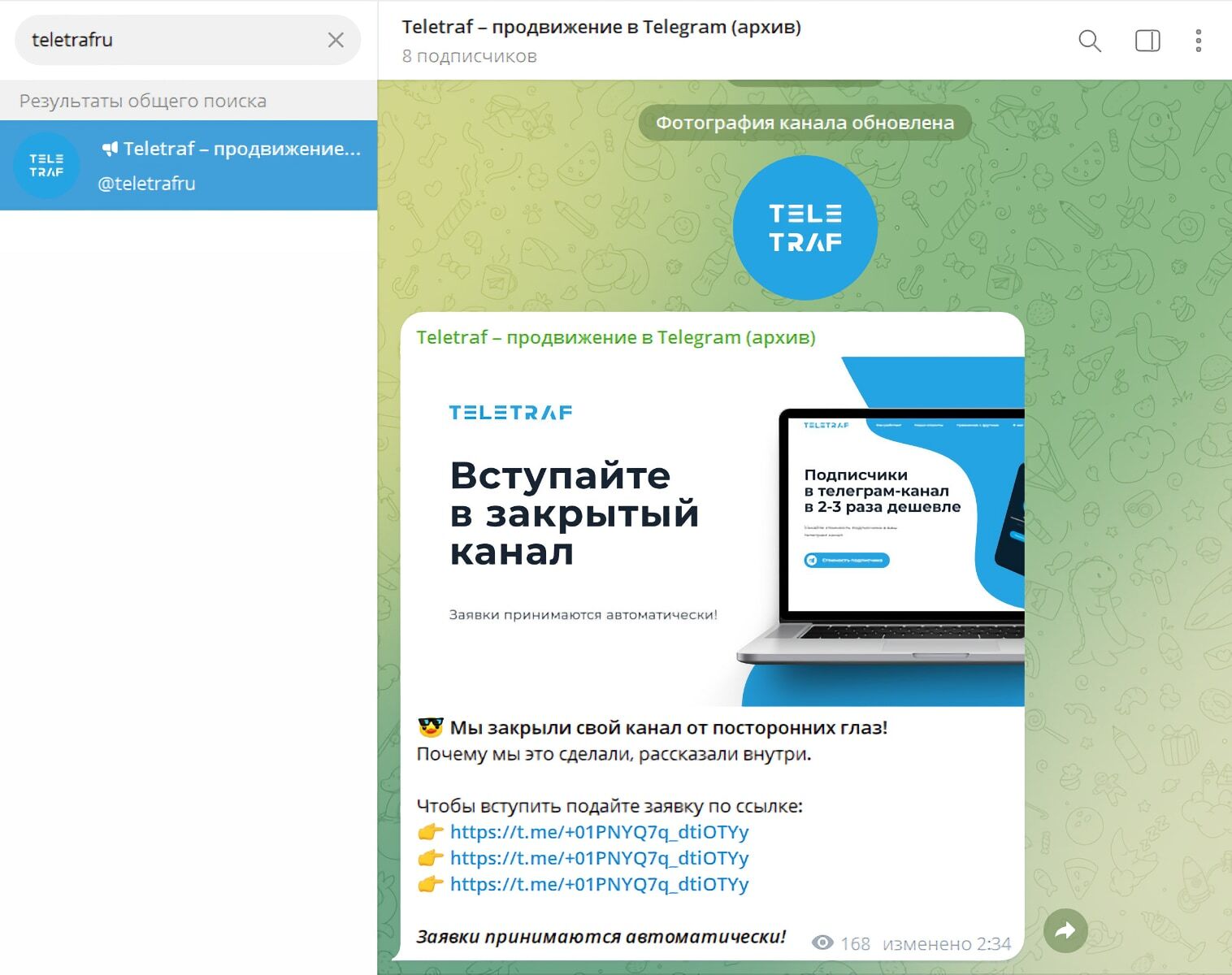Open the first t.me invite link
1232x975 pixels.
click(599, 832)
